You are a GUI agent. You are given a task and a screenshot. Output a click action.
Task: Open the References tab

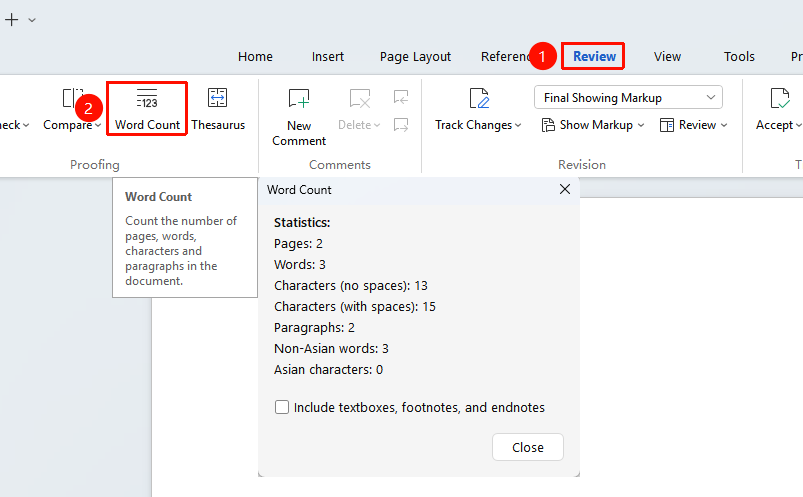(x=504, y=56)
